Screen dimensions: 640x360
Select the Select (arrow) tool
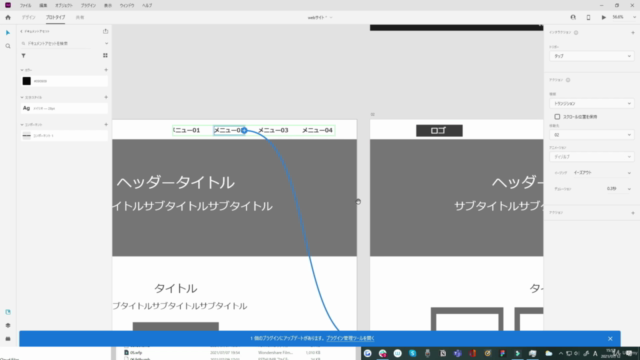[8, 33]
